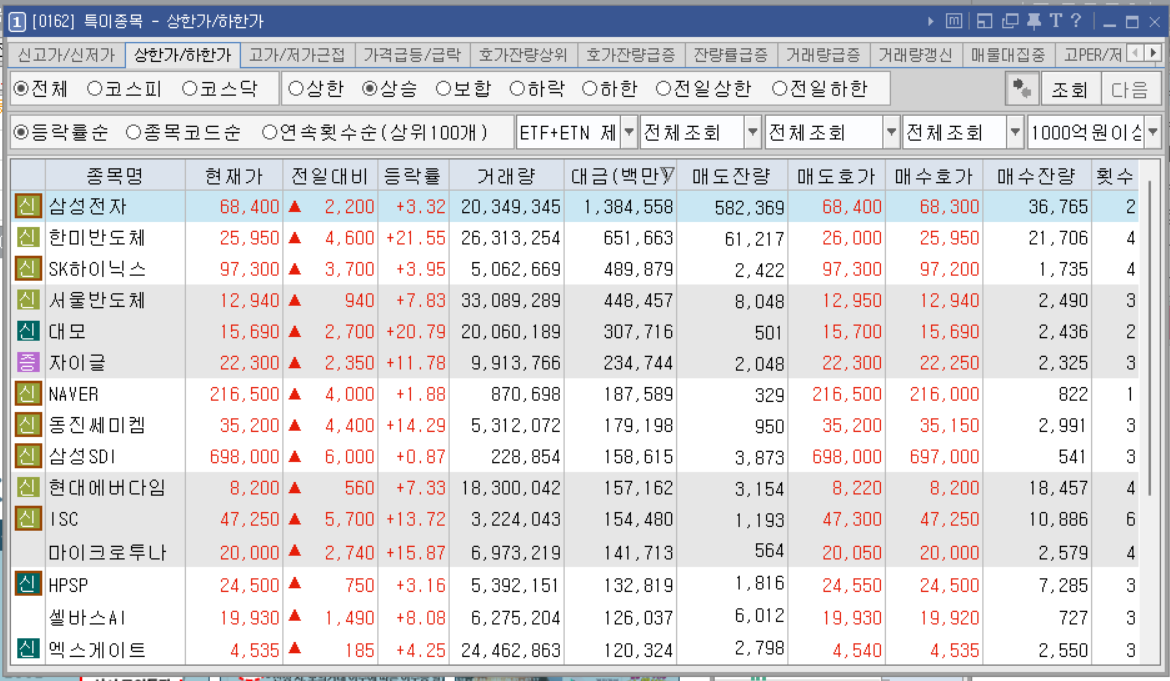
Task: Open help with the question mark icon
Action: (1076, 21)
